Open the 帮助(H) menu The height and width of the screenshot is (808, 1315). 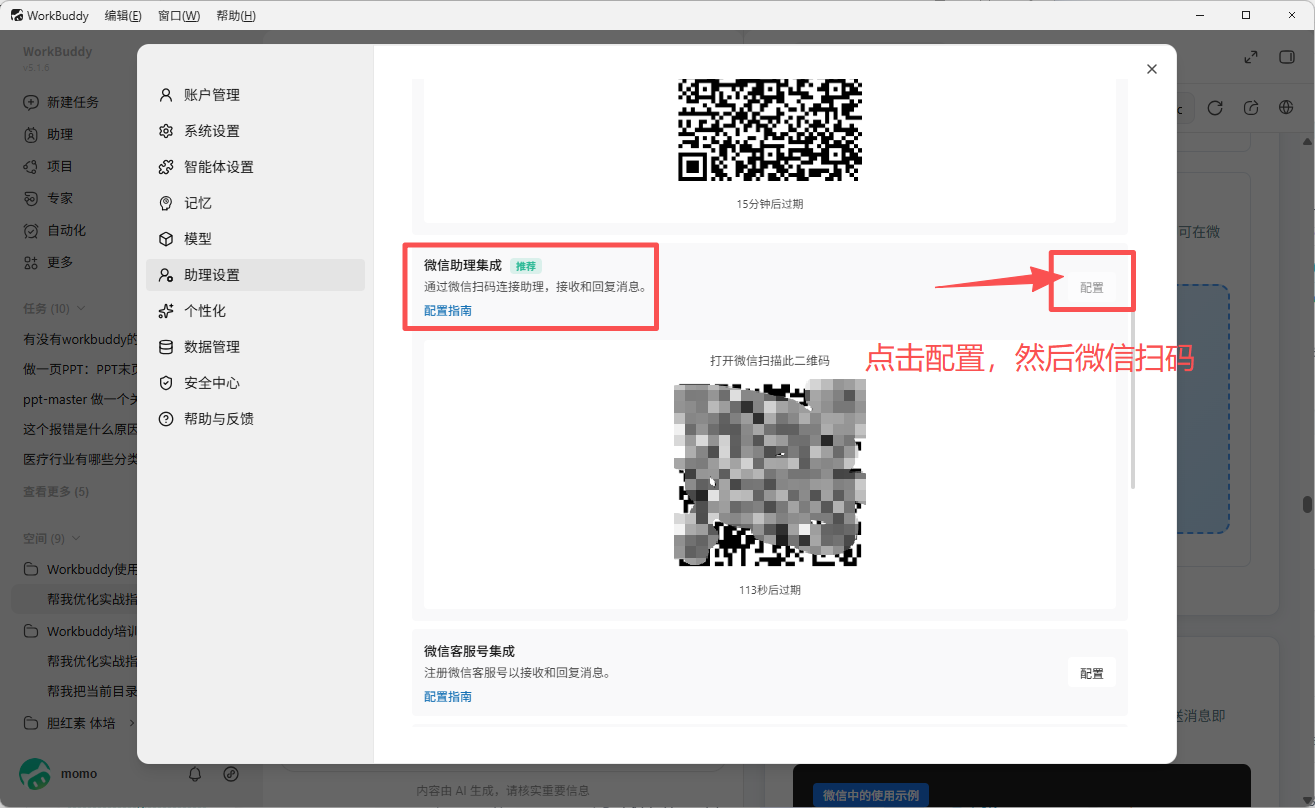pos(236,15)
